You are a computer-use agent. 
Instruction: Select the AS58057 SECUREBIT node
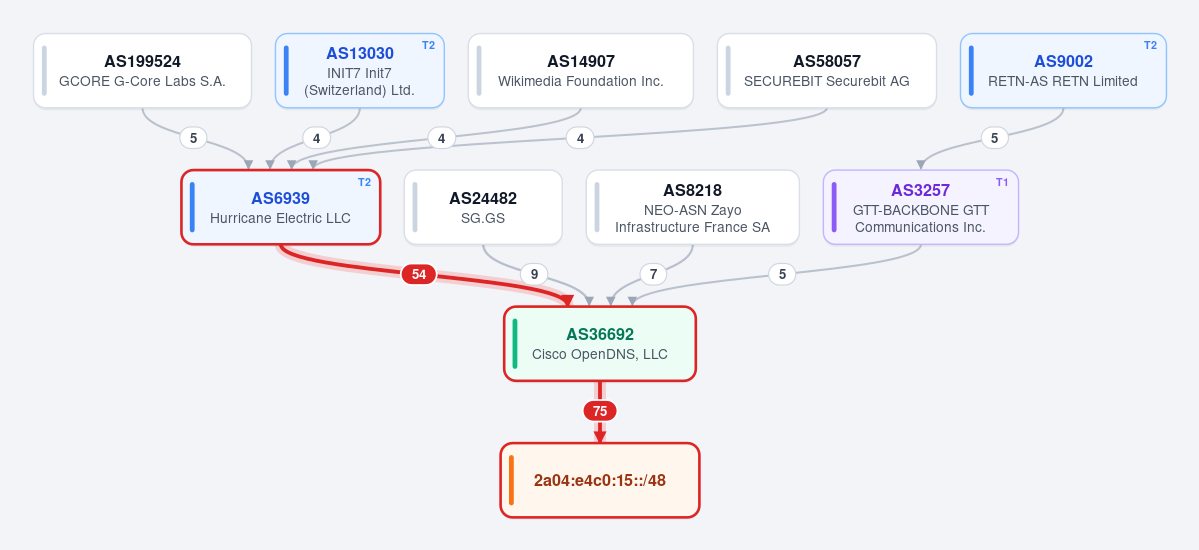827,70
